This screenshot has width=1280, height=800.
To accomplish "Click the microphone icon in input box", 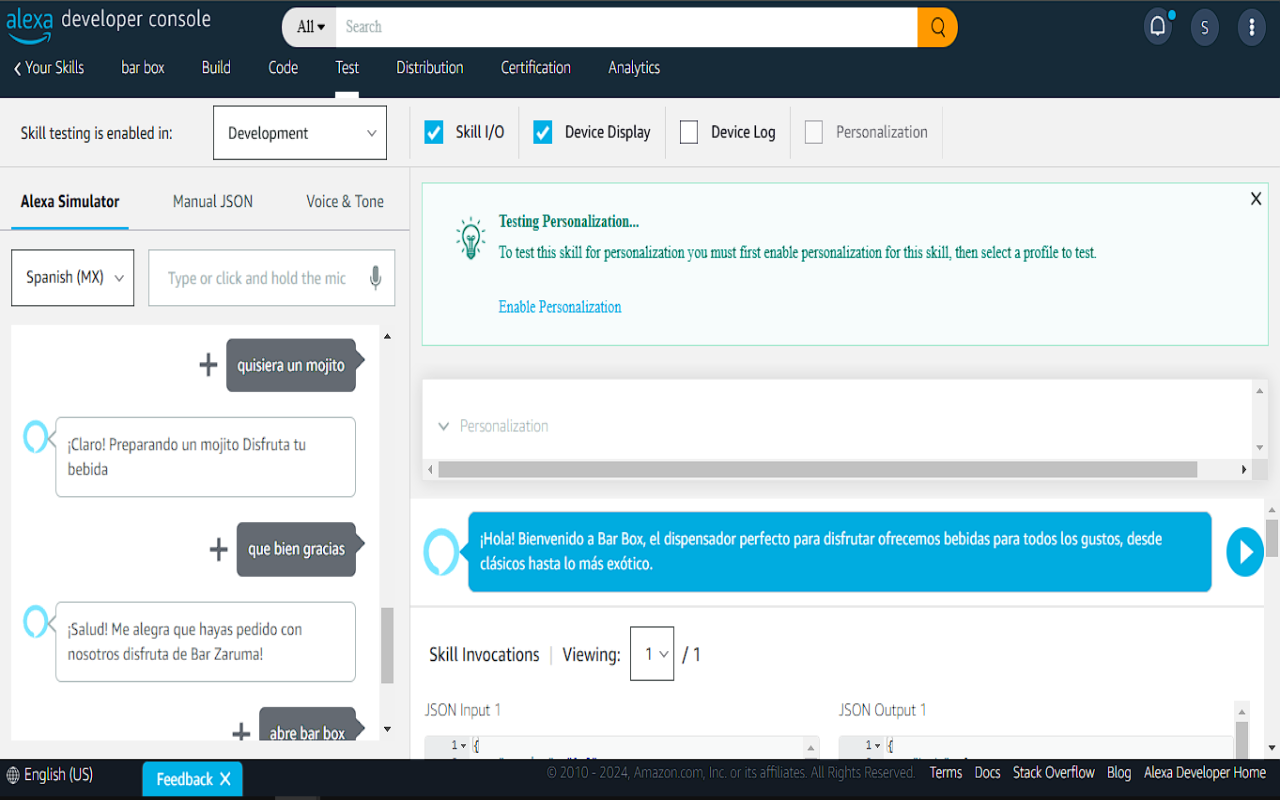I will pyautogui.click(x=375, y=278).
